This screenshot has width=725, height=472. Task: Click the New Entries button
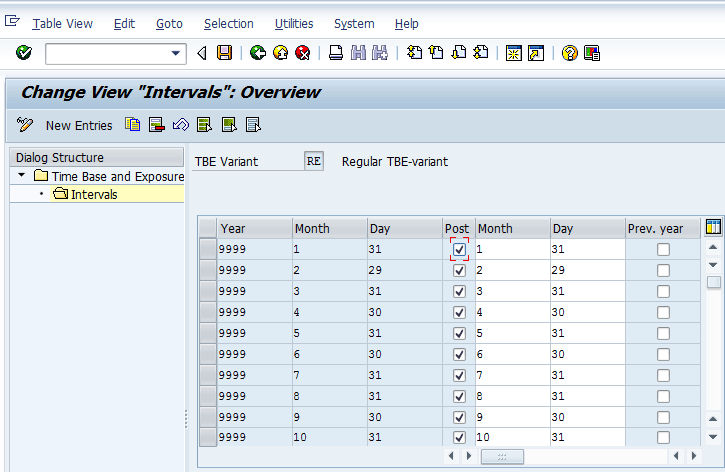click(x=79, y=125)
